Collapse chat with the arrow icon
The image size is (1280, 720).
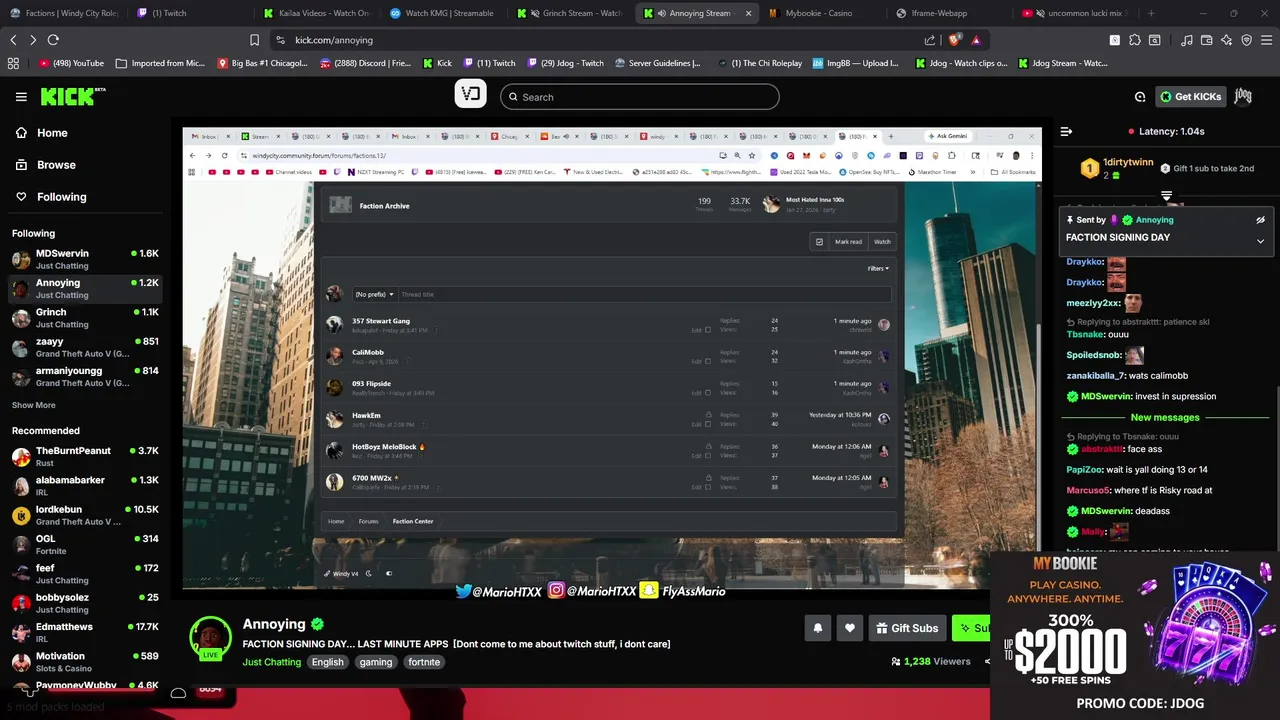point(1066,131)
